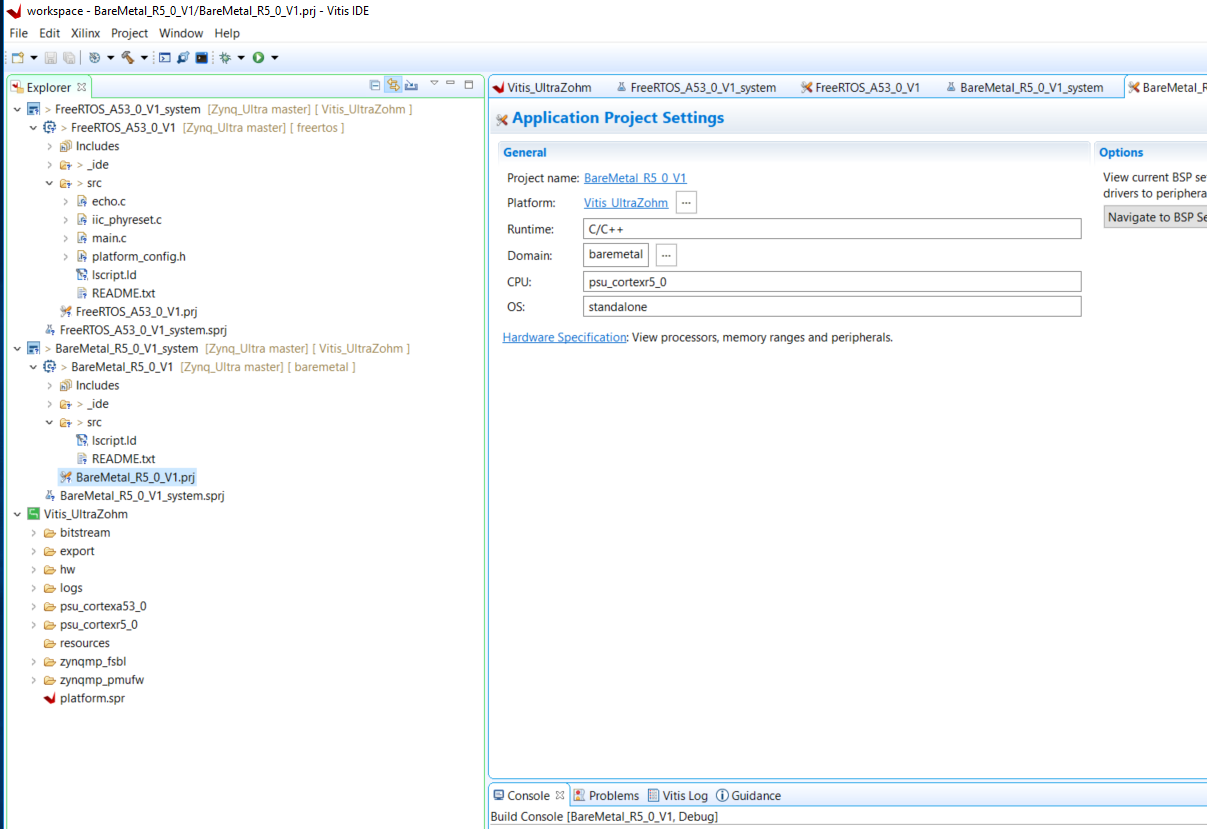Open the Run button dropdown arrow
Screen dimensions: 1207x829
(274, 58)
